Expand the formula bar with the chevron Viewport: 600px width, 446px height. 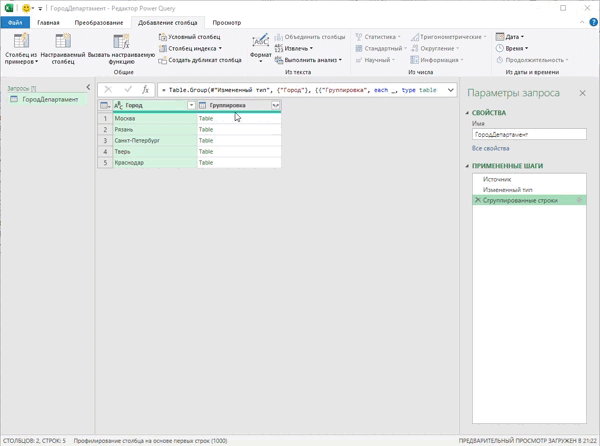[450, 90]
